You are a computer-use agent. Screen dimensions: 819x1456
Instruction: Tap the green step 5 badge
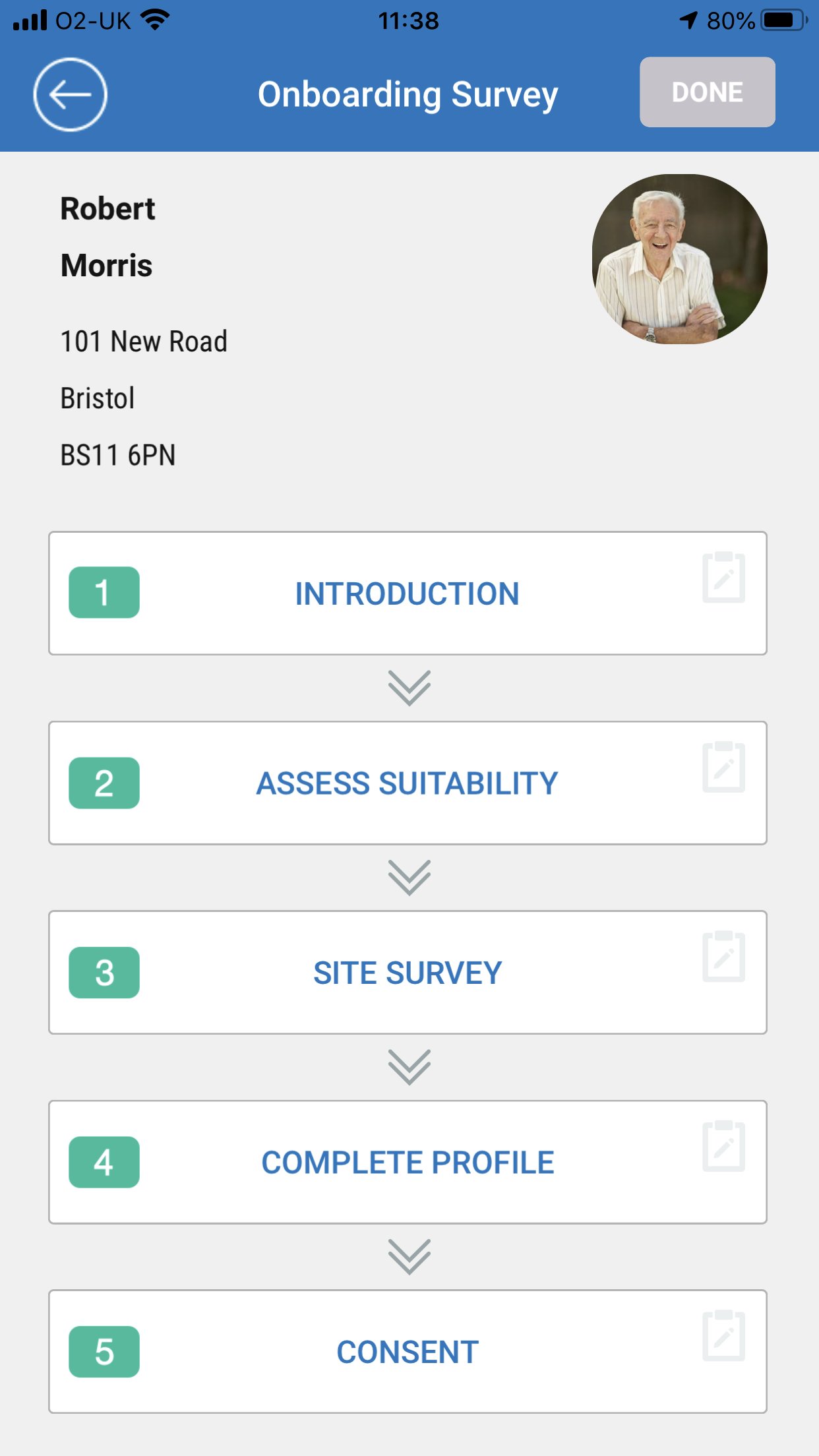coord(104,1352)
